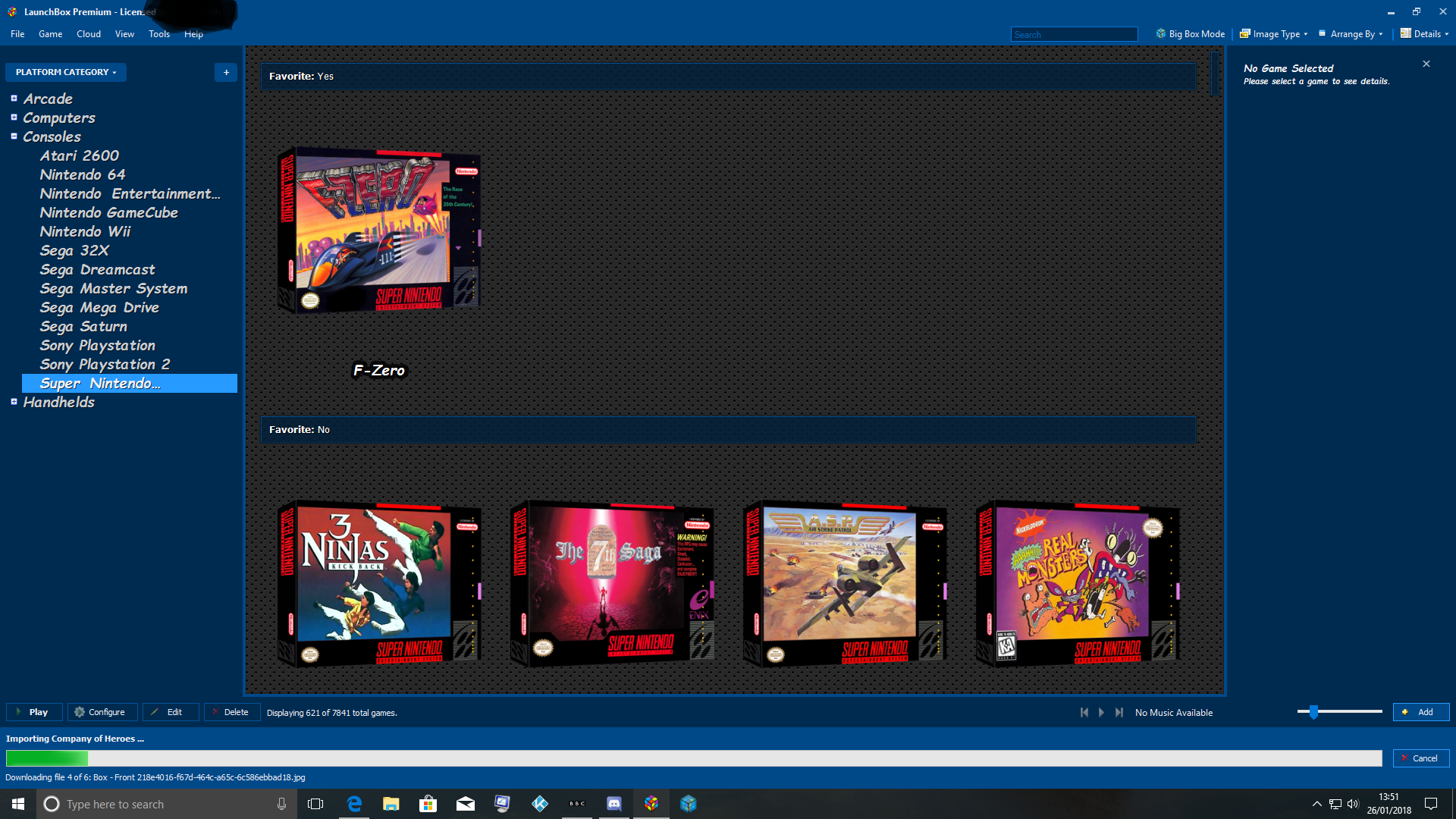This screenshot has width=1456, height=819.
Task: Select Nintendo 64 platform
Action: [x=83, y=174]
